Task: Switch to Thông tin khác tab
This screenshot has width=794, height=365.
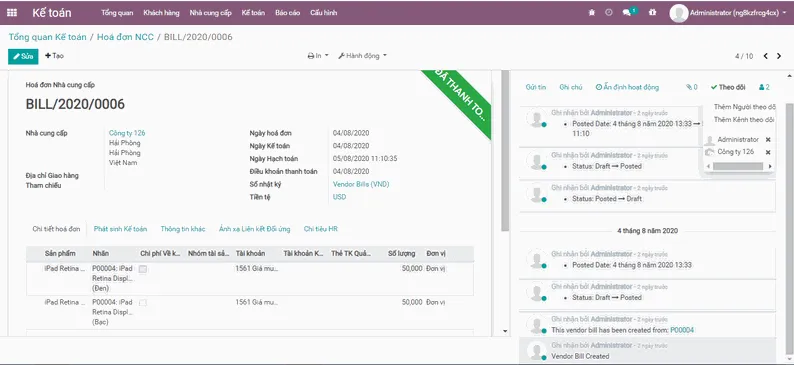Action: [x=183, y=229]
